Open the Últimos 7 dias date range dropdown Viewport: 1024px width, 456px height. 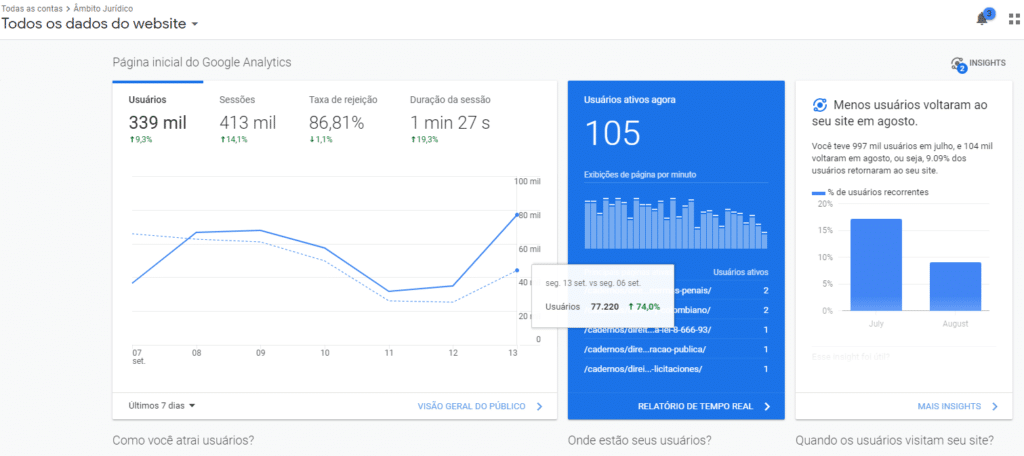coord(162,406)
